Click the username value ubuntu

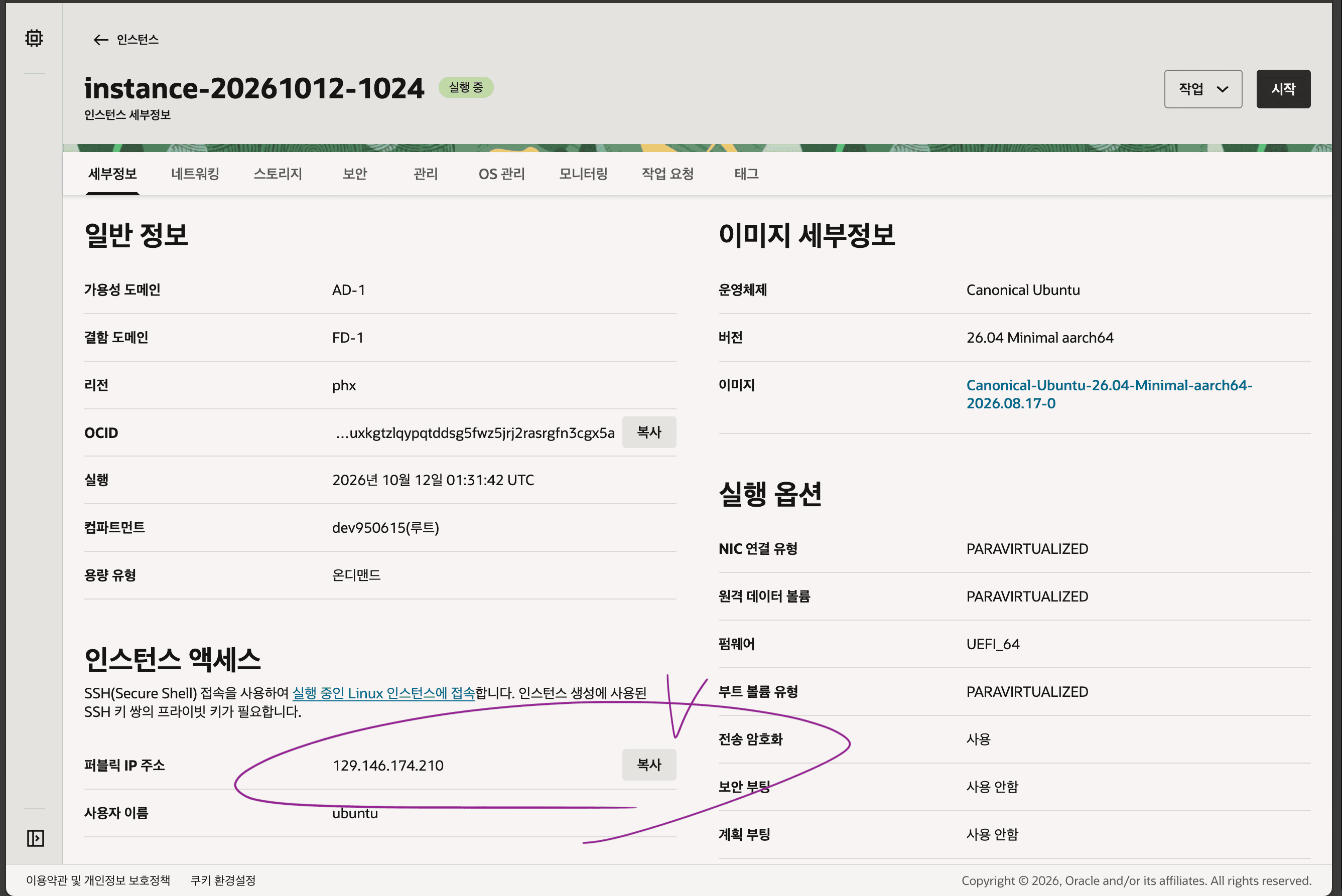(x=355, y=813)
